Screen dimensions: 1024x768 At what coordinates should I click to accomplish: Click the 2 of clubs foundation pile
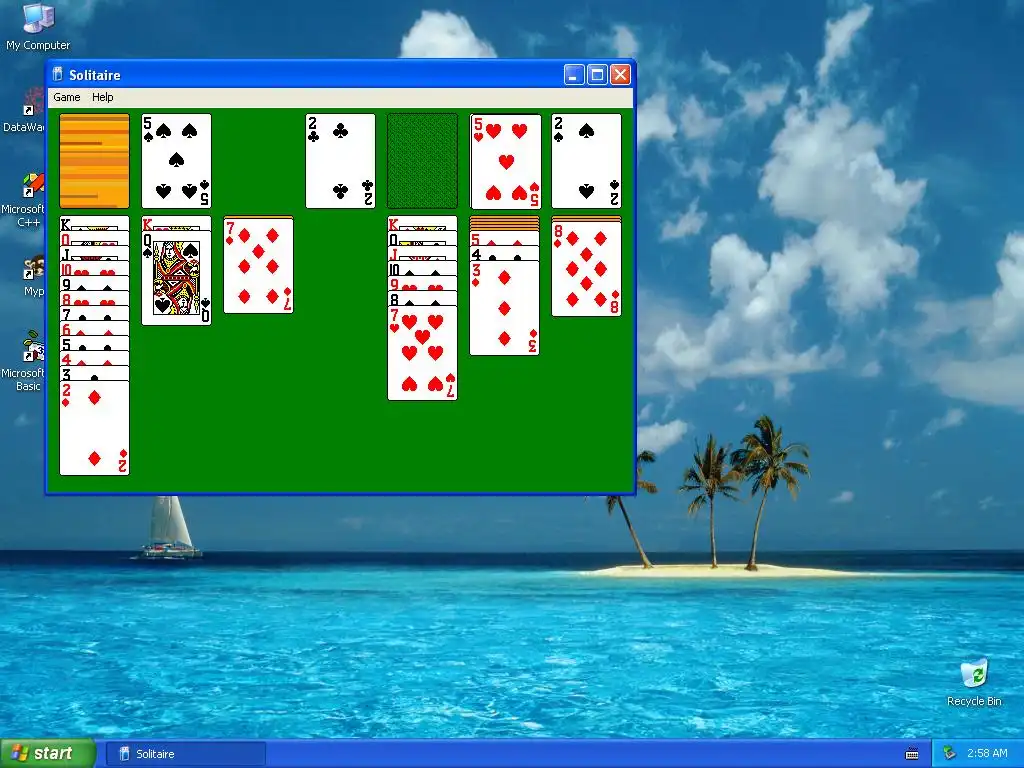340,161
